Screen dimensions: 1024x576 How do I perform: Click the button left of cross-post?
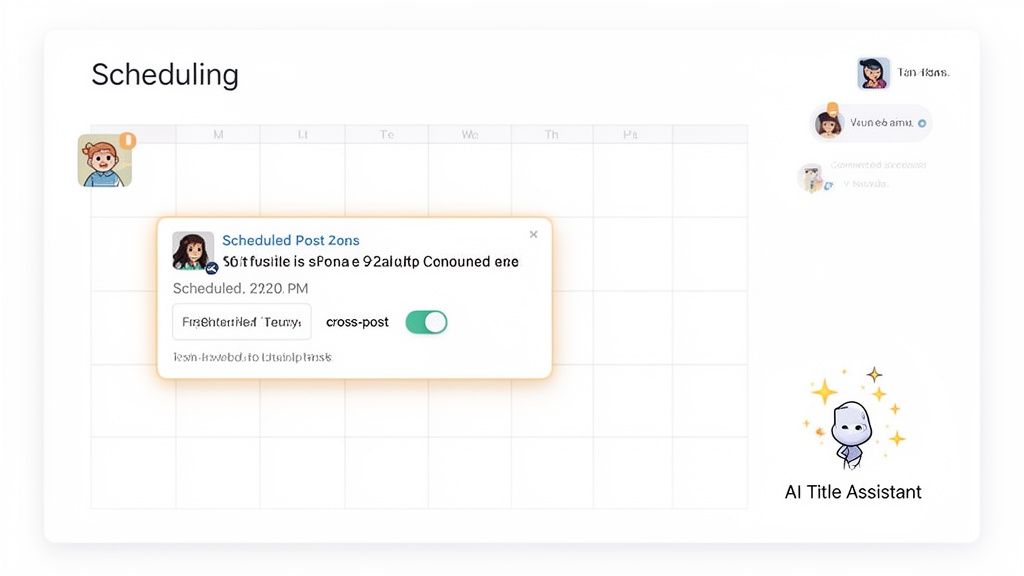pyautogui.click(x=241, y=322)
